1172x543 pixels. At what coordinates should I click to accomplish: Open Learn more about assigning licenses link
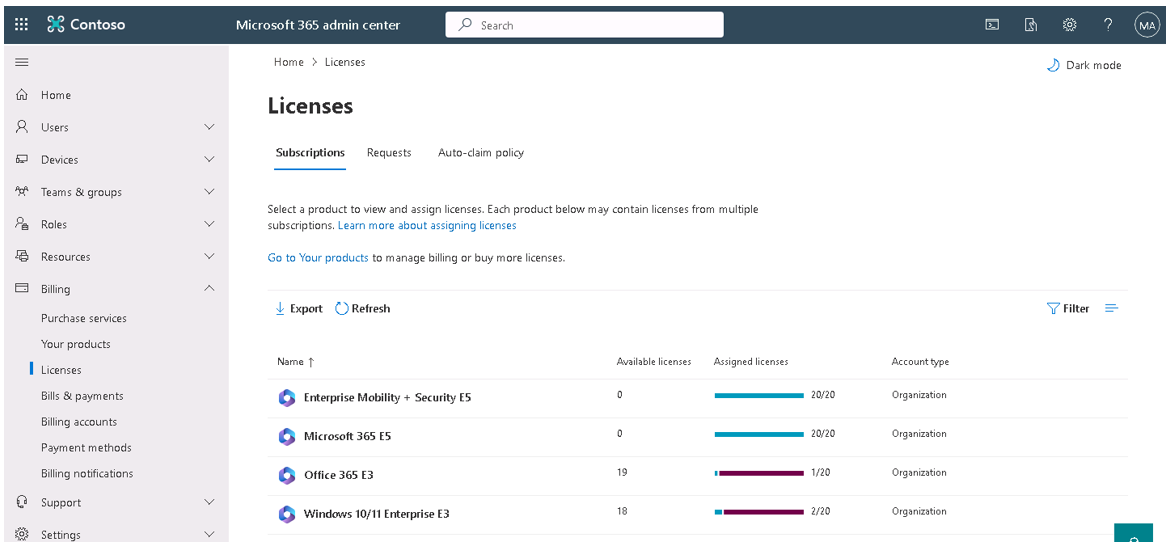point(427,225)
